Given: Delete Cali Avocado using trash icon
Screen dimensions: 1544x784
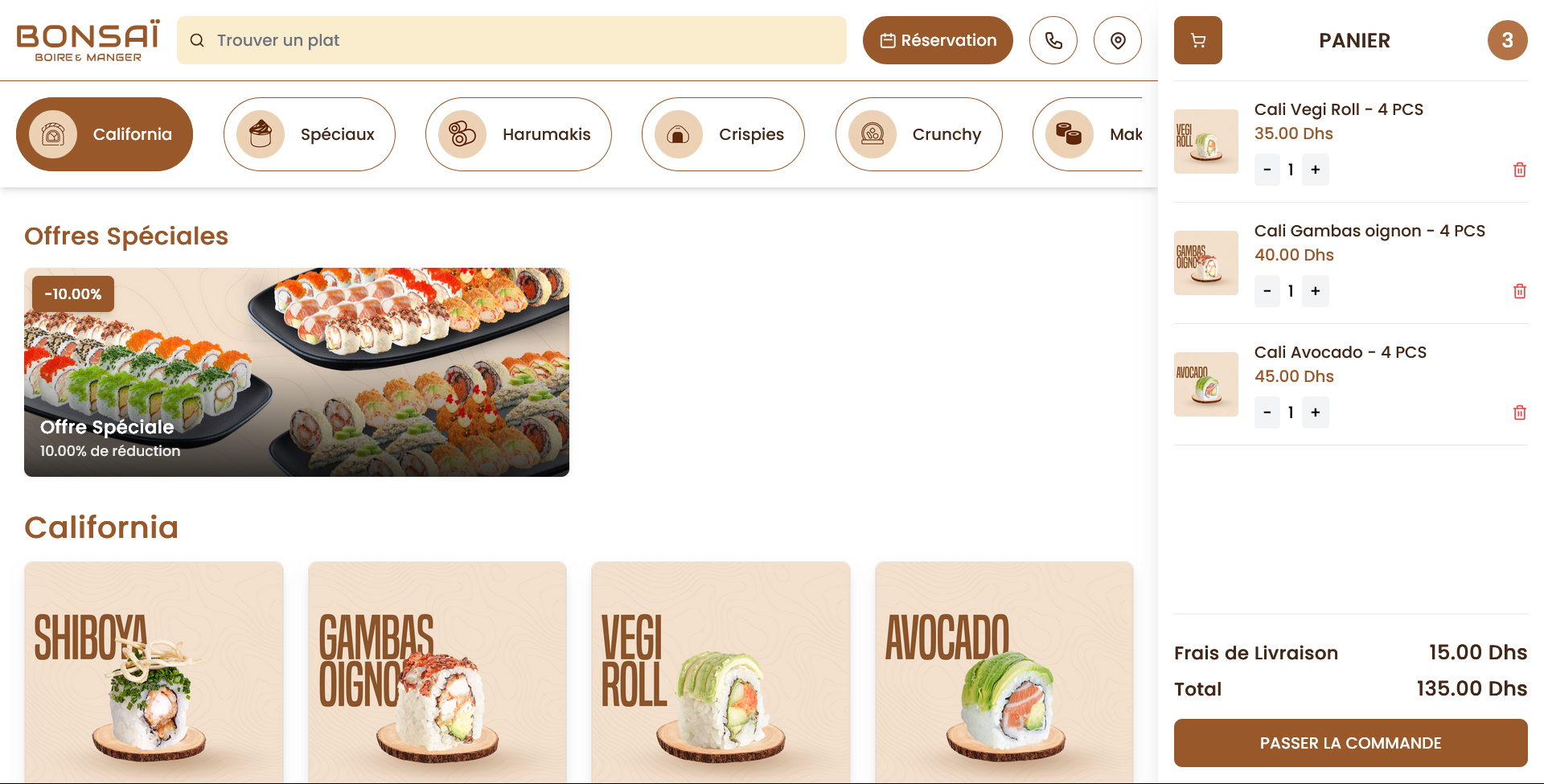Looking at the screenshot, I should (x=1520, y=413).
